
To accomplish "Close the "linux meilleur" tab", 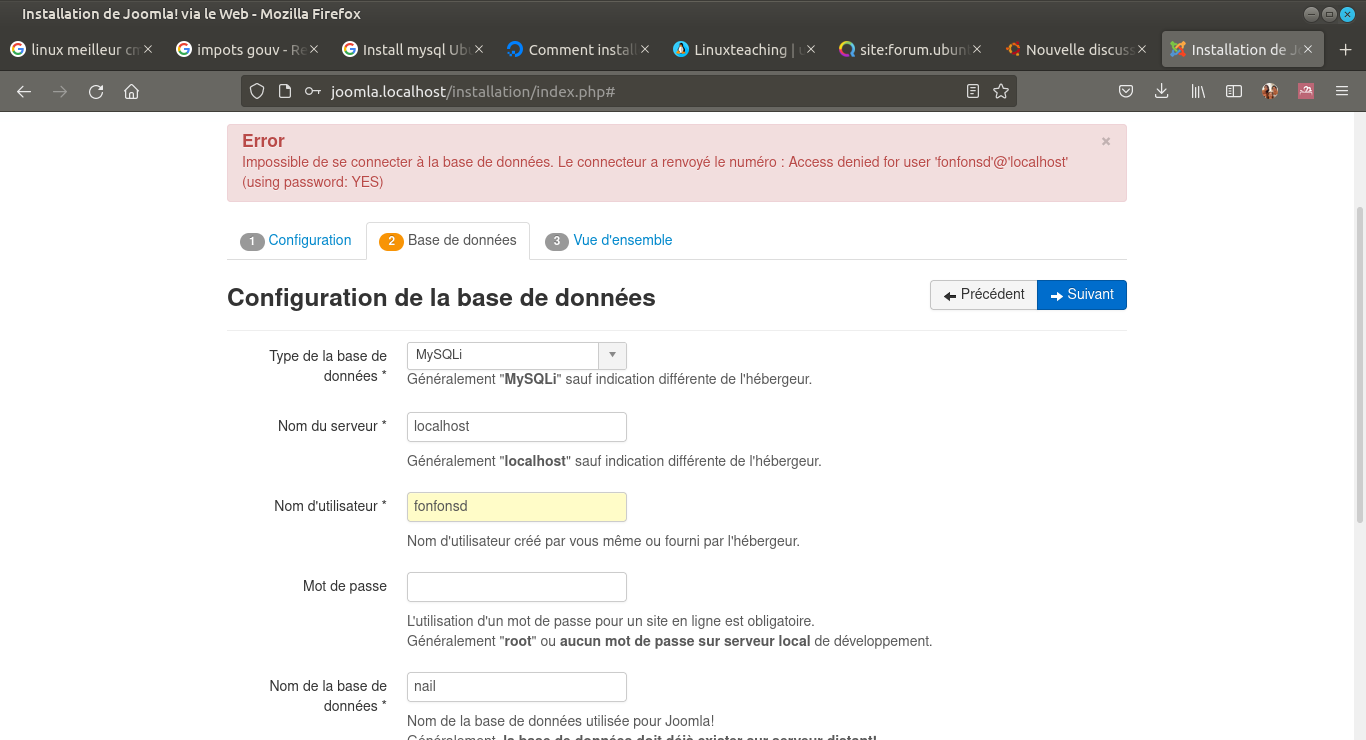I will 148,49.
